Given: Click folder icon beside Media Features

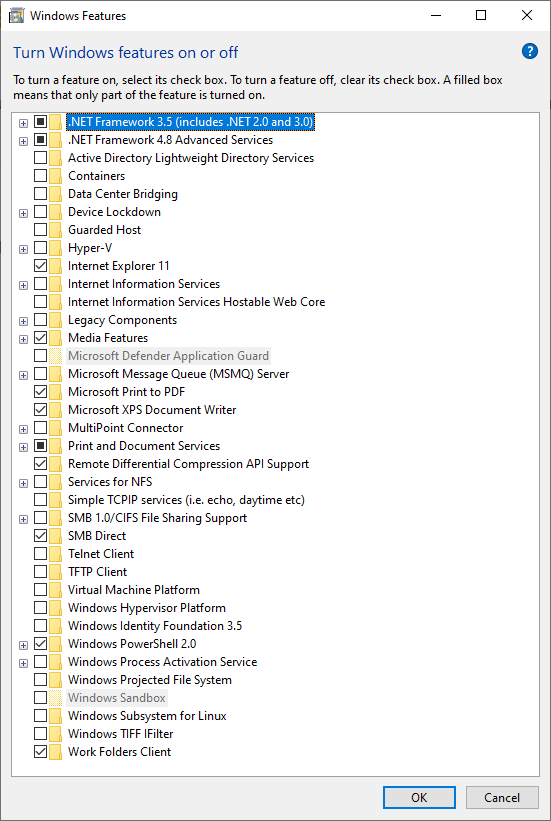Looking at the screenshot, I should tap(56, 338).
